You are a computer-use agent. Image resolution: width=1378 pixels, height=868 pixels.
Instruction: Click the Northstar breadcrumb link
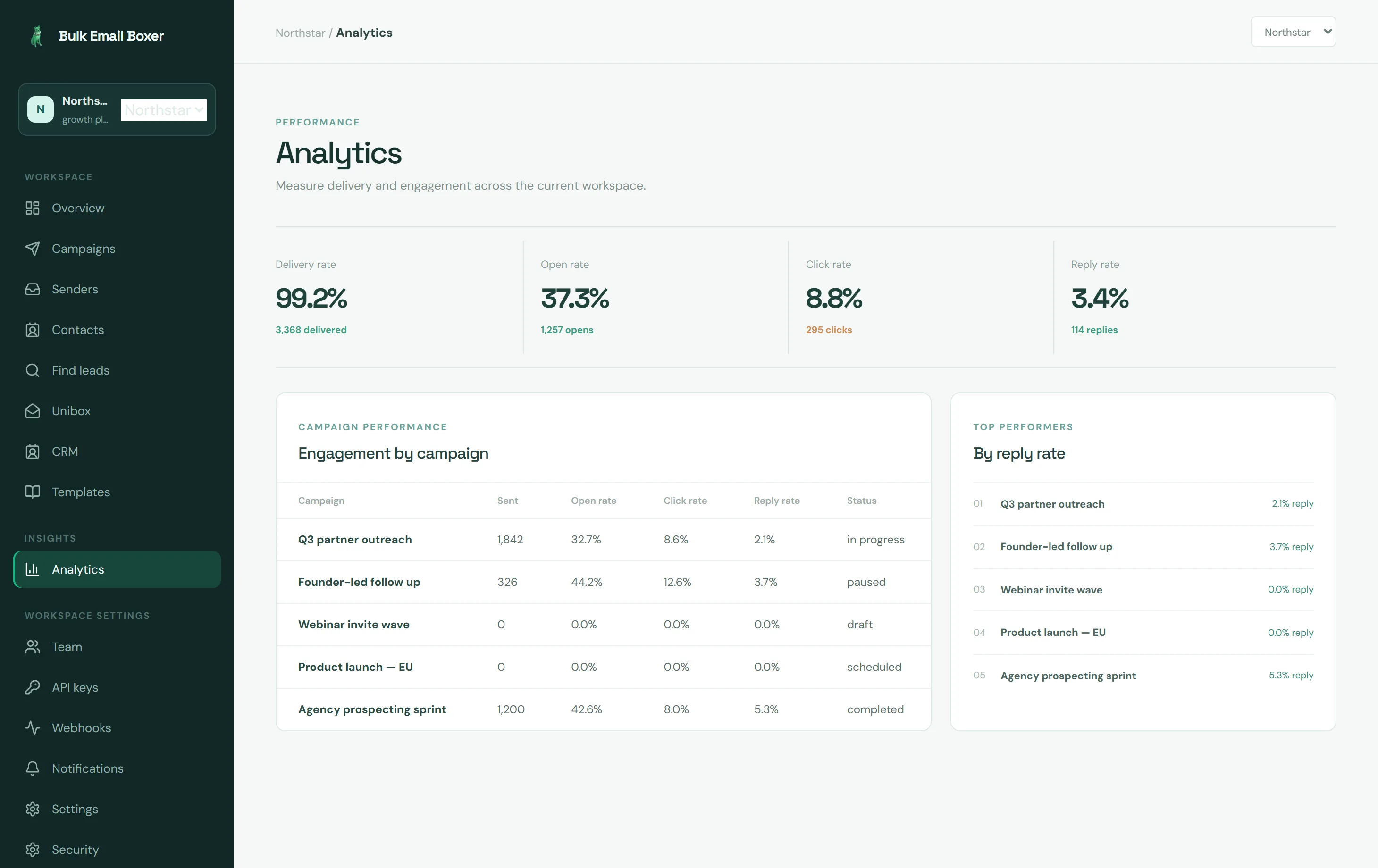tap(301, 33)
